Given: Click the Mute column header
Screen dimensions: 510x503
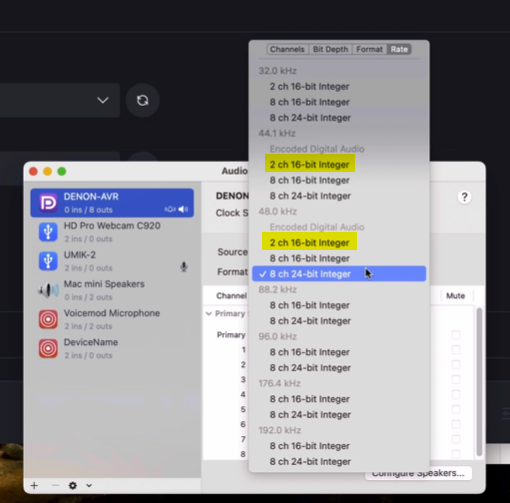Looking at the screenshot, I should [455, 296].
